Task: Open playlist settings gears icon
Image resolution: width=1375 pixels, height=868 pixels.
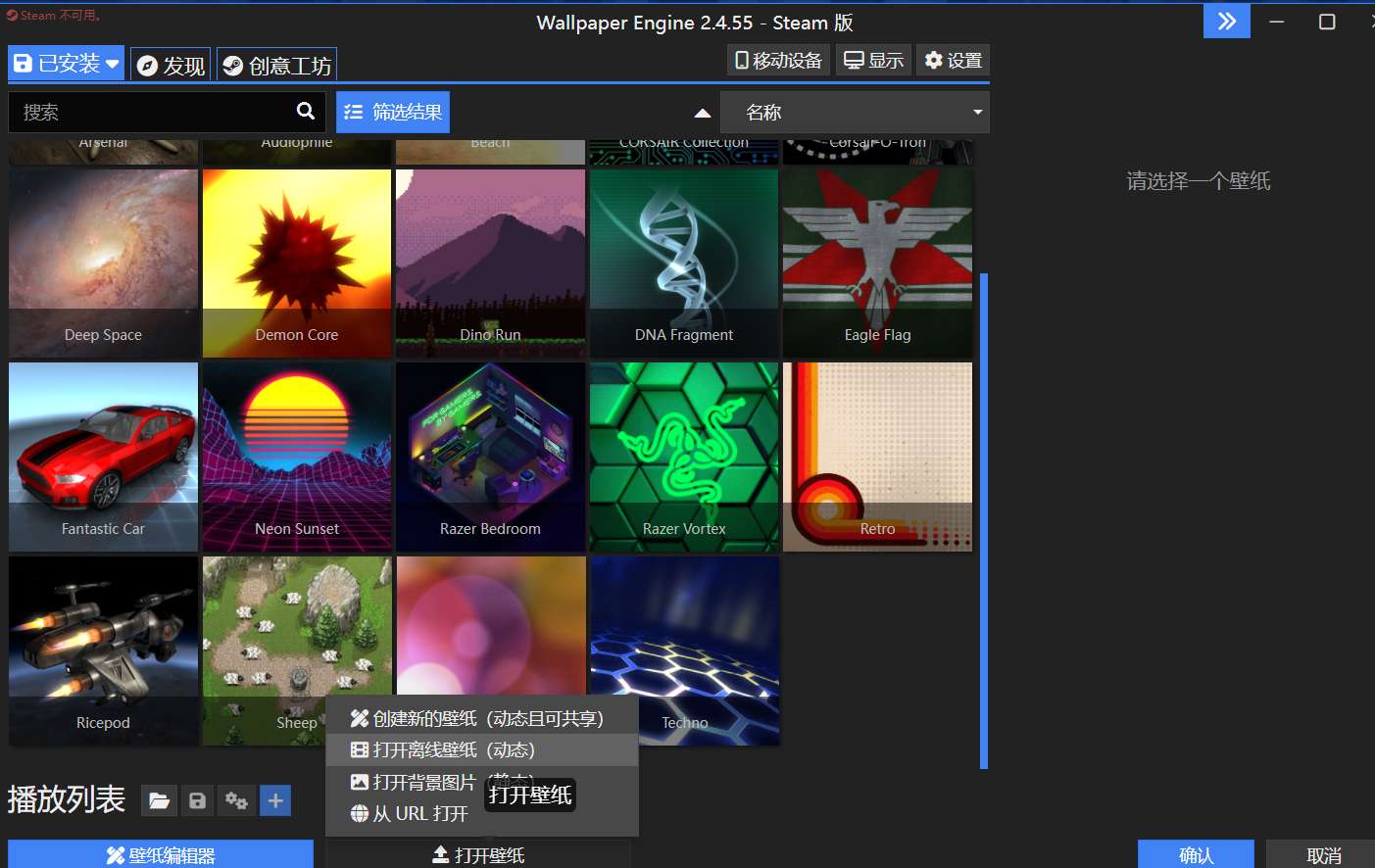Action: tap(236, 801)
